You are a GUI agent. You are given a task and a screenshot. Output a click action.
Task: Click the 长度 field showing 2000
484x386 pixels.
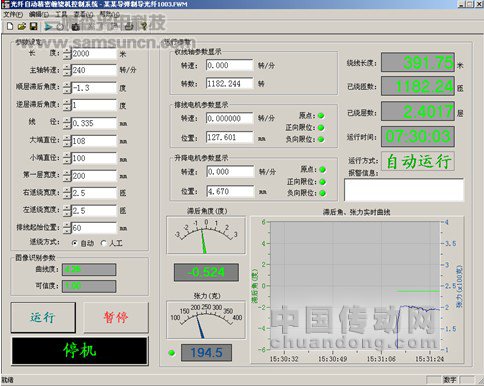coord(94,54)
